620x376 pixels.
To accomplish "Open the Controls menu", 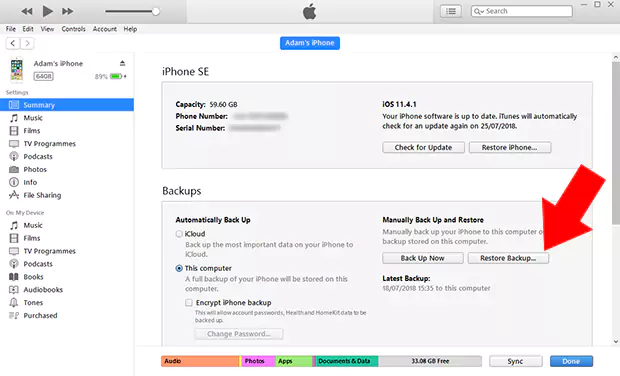I will [x=73, y=29].
